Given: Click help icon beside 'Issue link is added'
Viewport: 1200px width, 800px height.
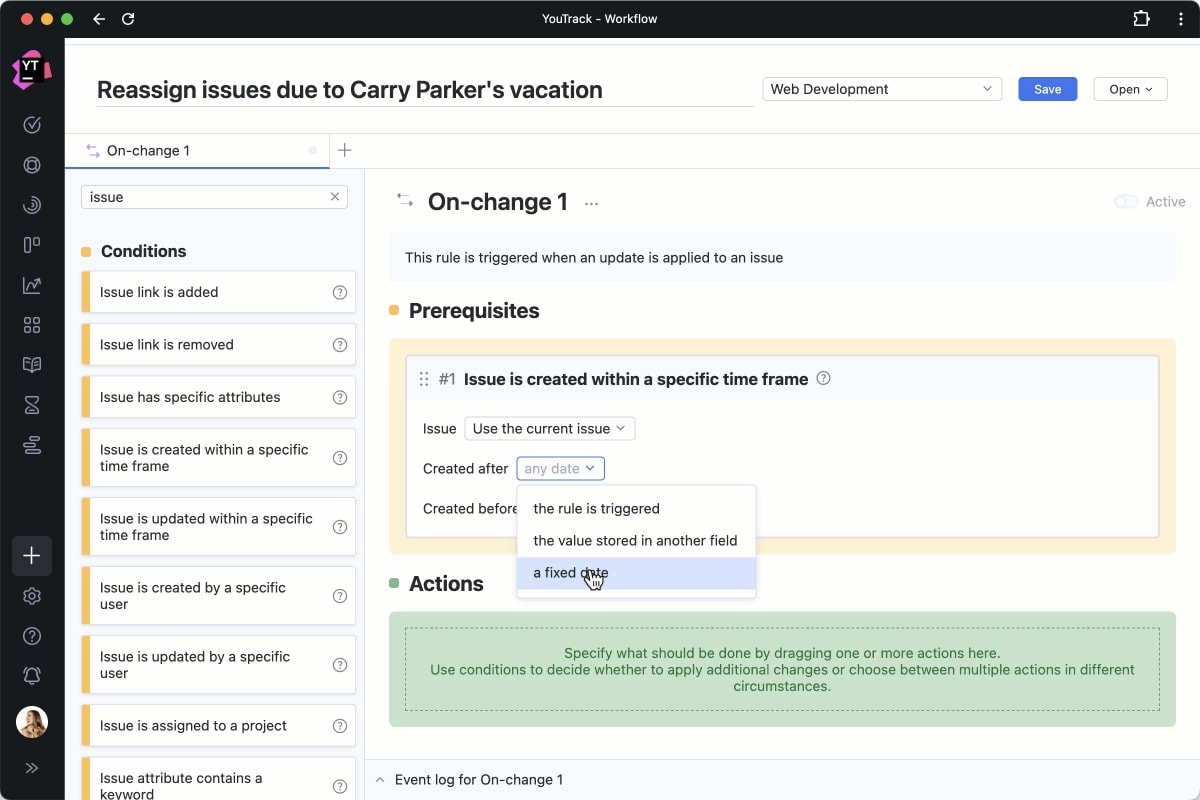Looking at the screenshot, I should (339, 292).
